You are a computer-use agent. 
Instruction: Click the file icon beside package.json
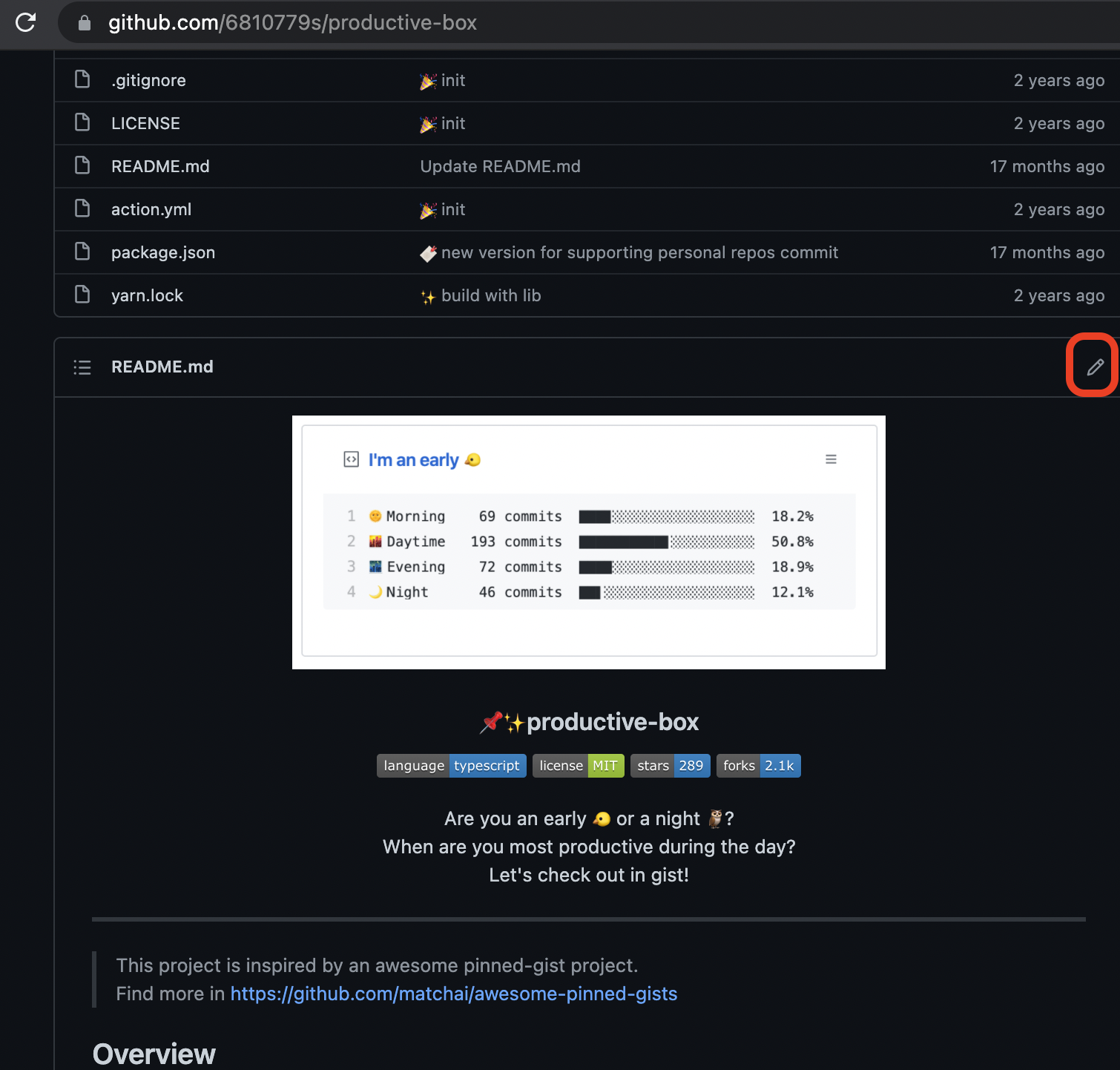click(x=82, y=252)
